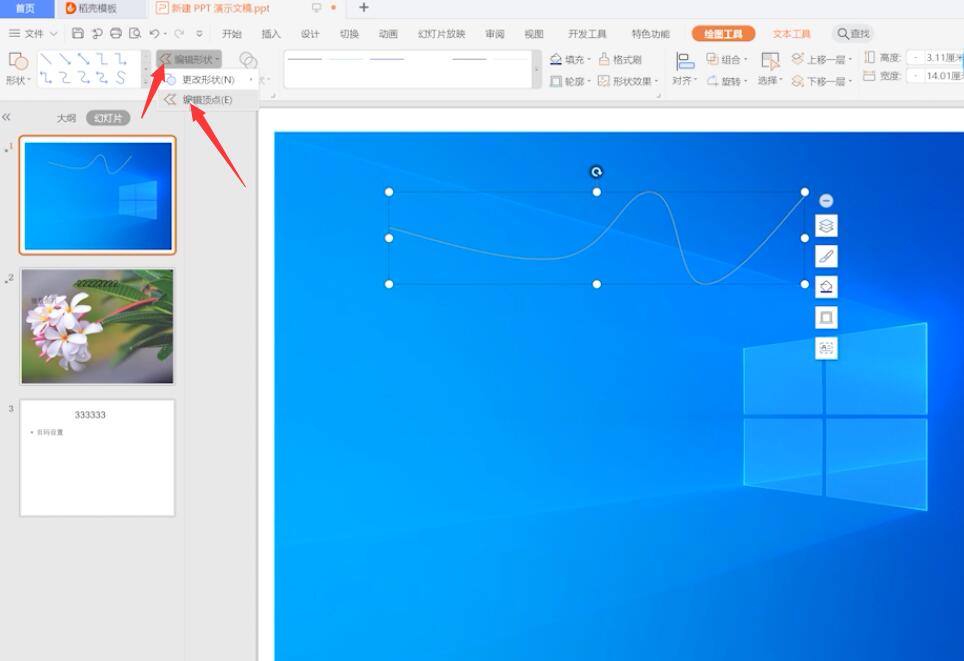Select the elbow connector in shape gallery
This screenshot has height=661, width=964.
coord(102,59)
